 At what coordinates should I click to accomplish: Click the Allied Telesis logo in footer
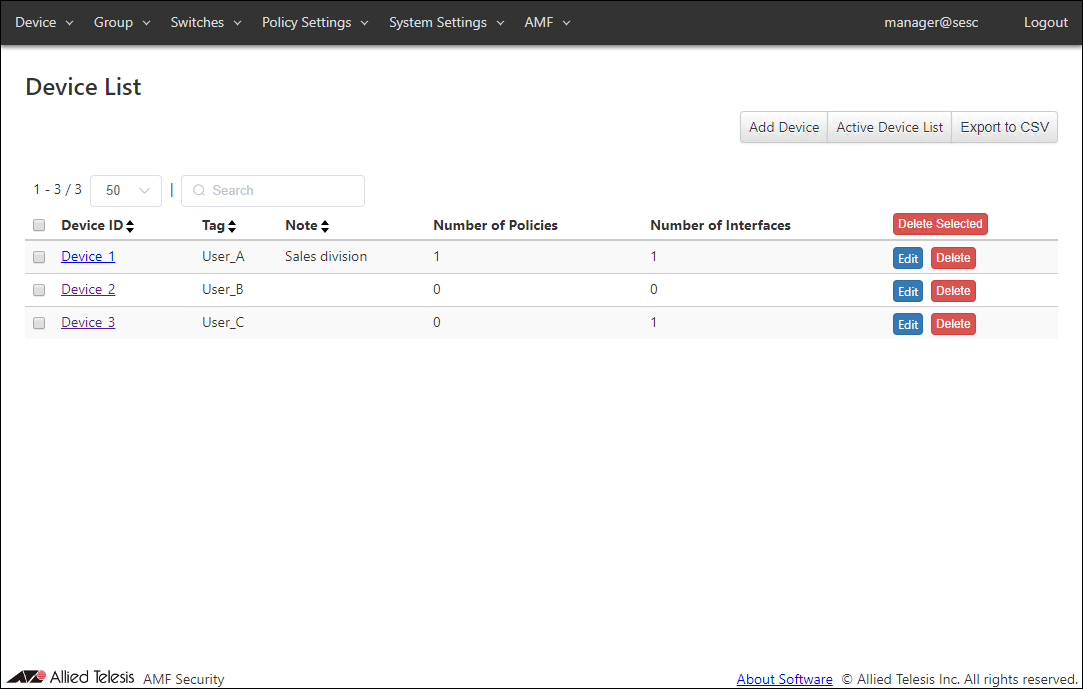click(x=71, y=677)
